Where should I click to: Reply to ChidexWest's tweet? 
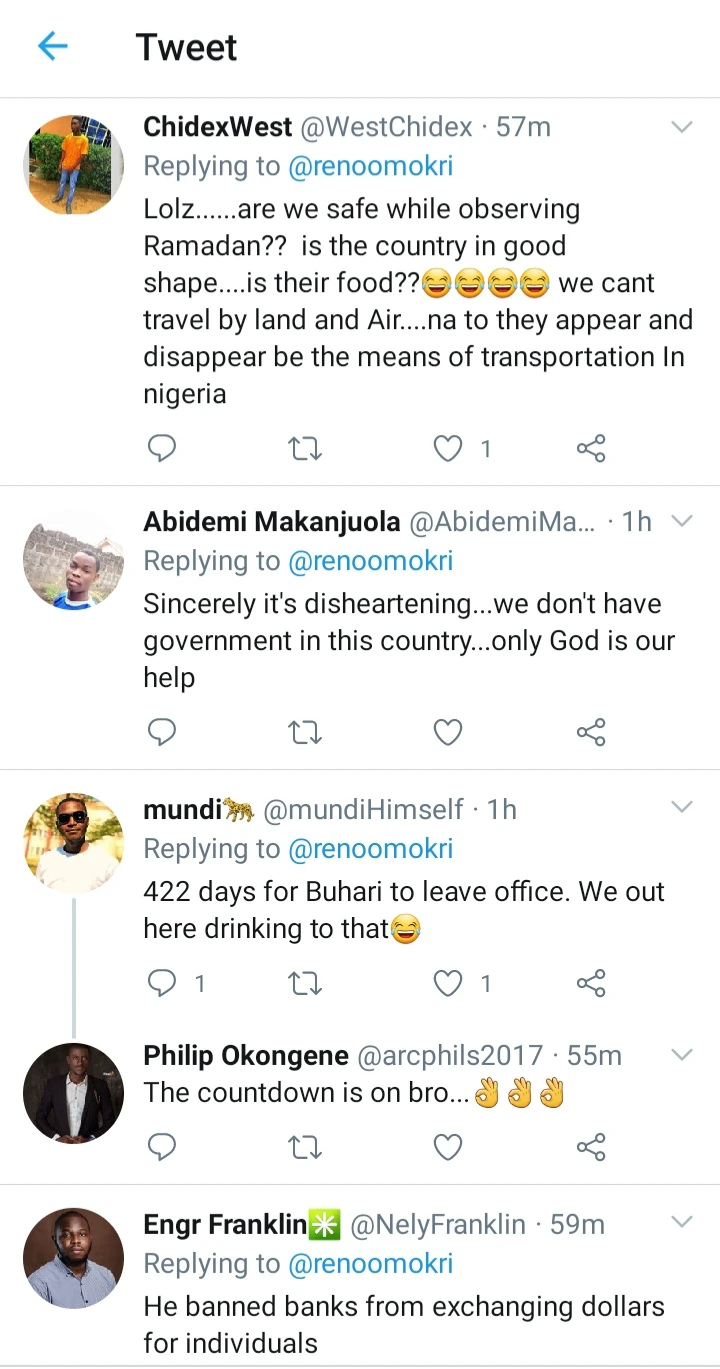click(x=162, y=449)
